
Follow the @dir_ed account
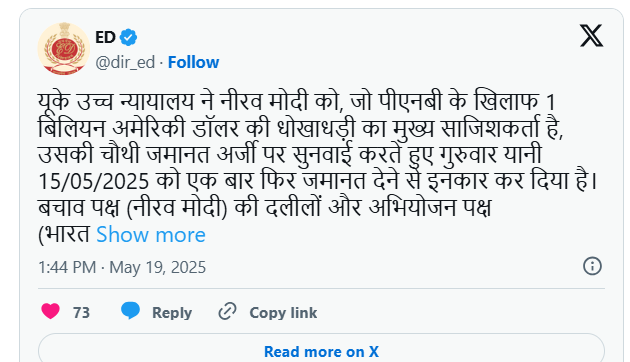click(x=193, y=62)
